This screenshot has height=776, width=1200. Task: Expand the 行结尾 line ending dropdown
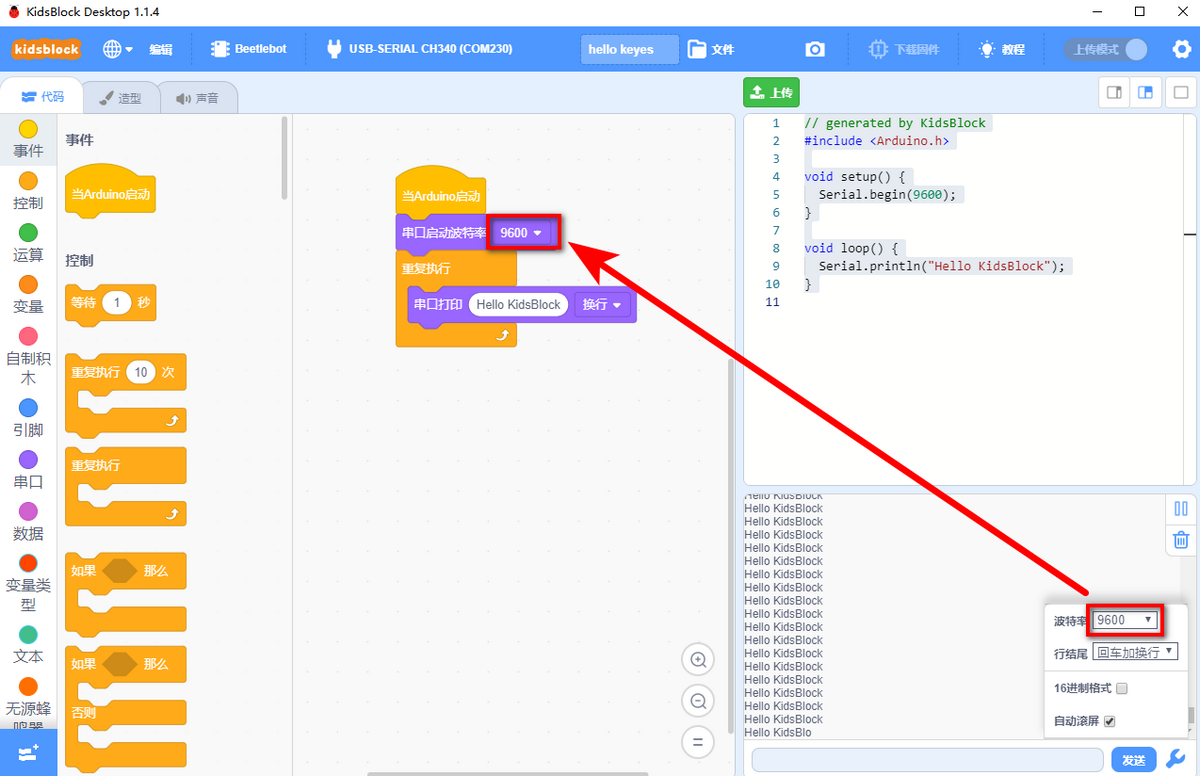(x=1136, y=652)
